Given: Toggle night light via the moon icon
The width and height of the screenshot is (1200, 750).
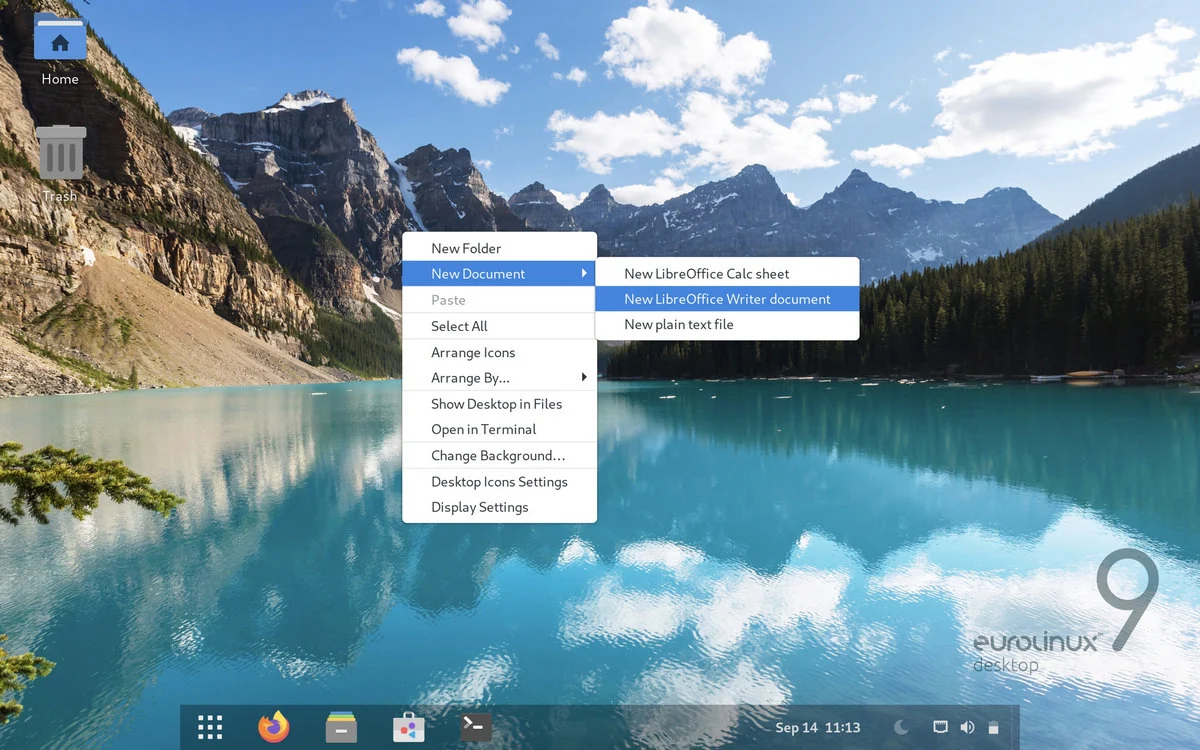Looking at the screenshot, I should click(902, 727).
